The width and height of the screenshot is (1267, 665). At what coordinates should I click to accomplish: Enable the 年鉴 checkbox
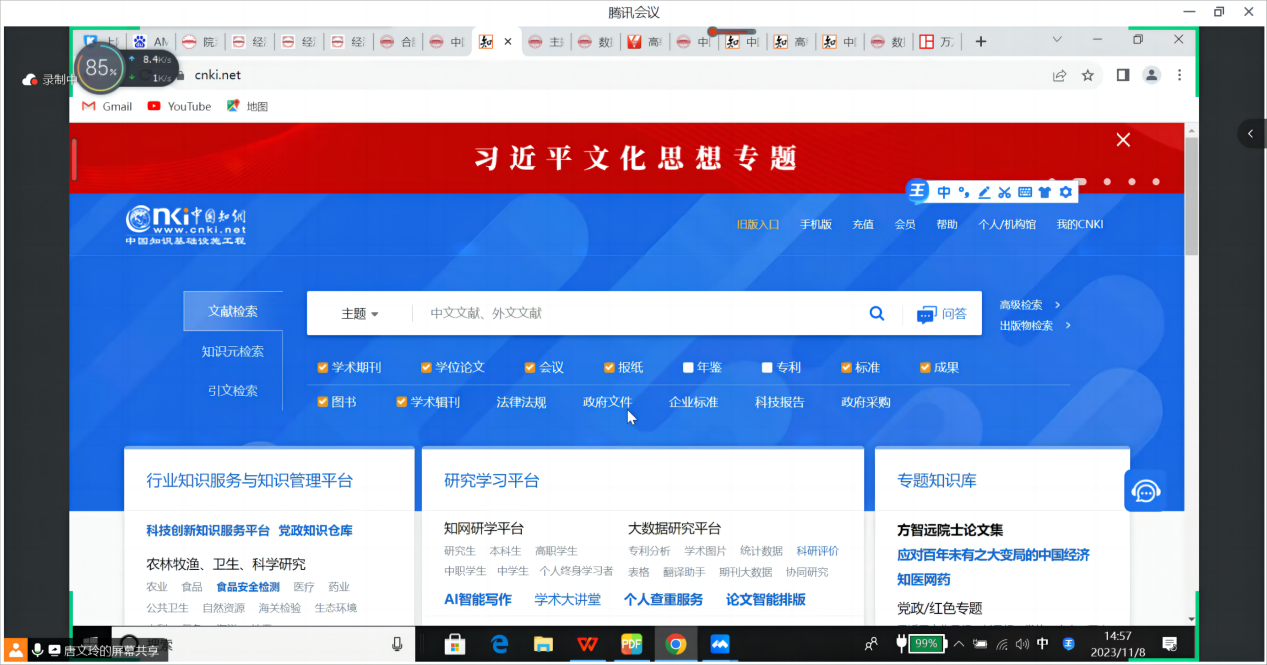688,367
